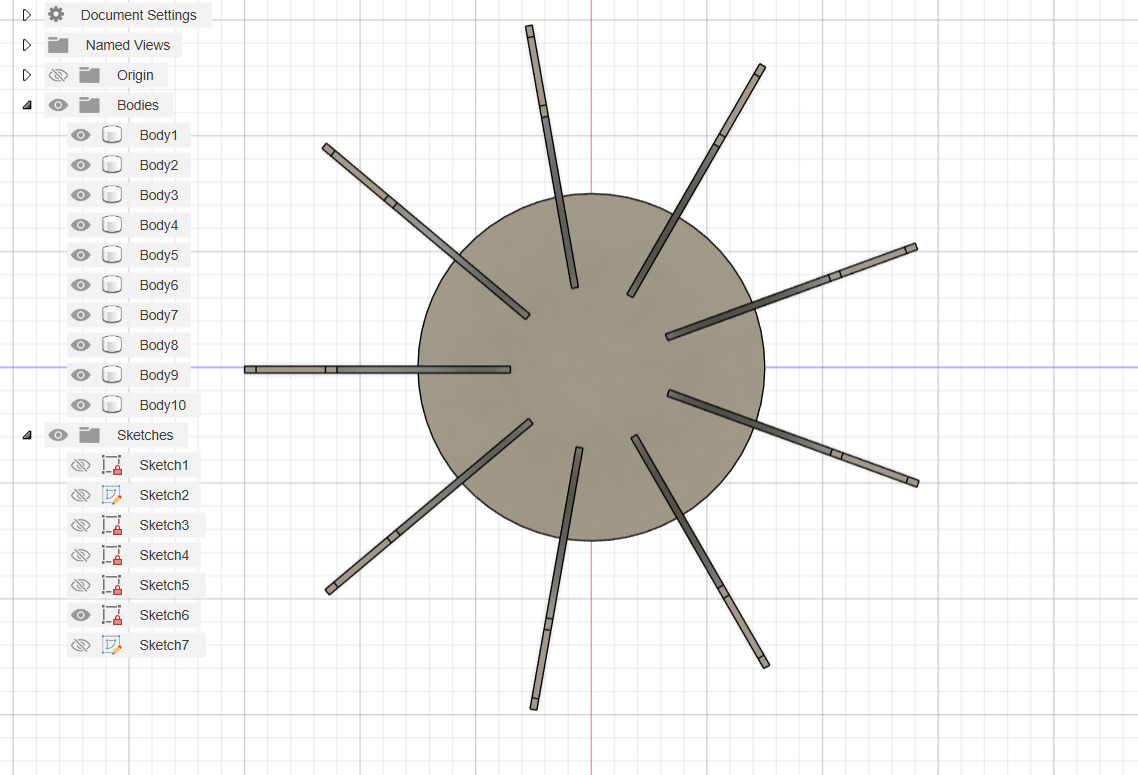This screenshot has height=775, width=1138.
Task: Expand the Origin tree node
Action: tap(26, 75)
